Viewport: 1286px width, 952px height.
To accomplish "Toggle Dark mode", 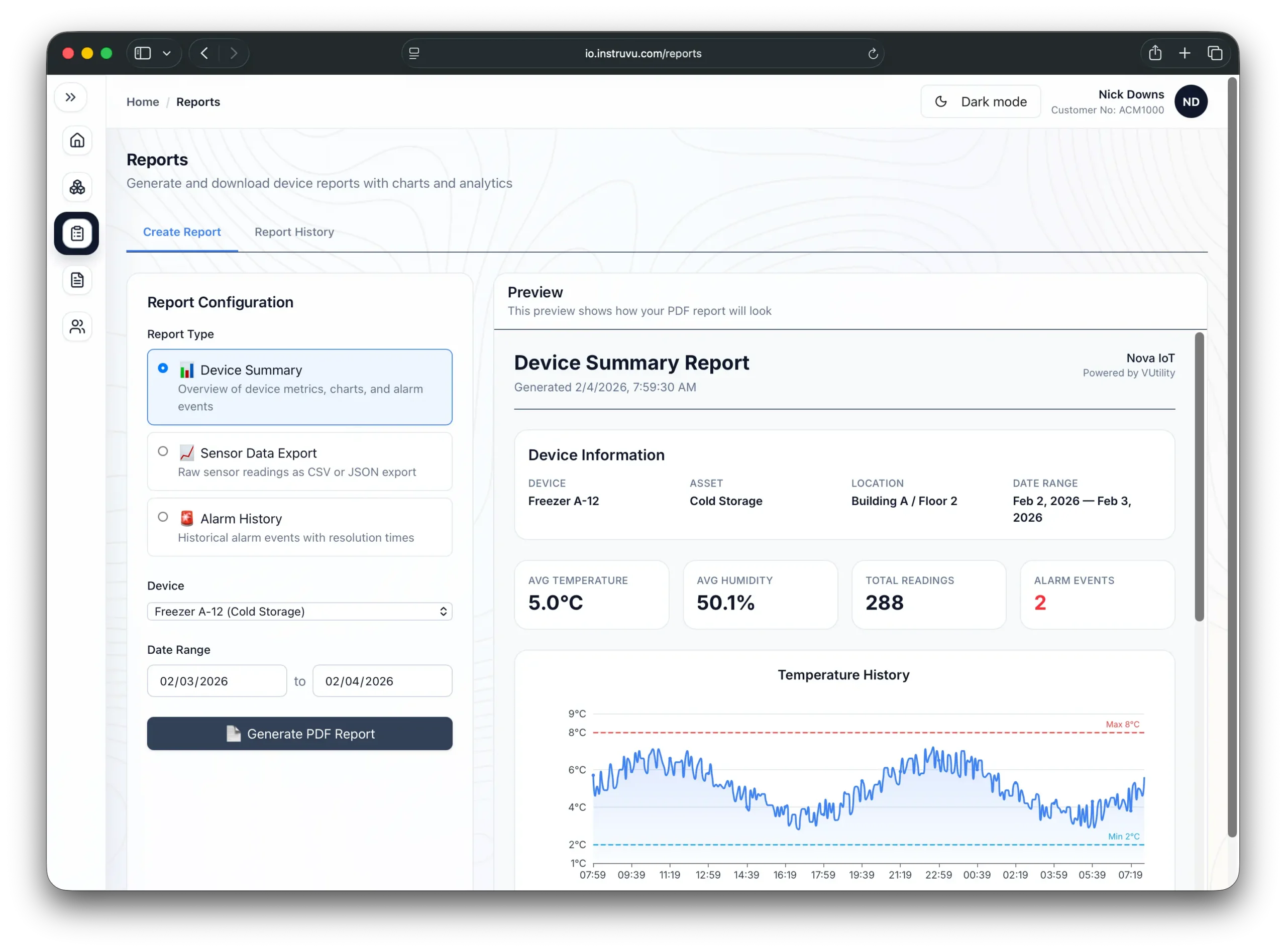I will coord(980,102).
